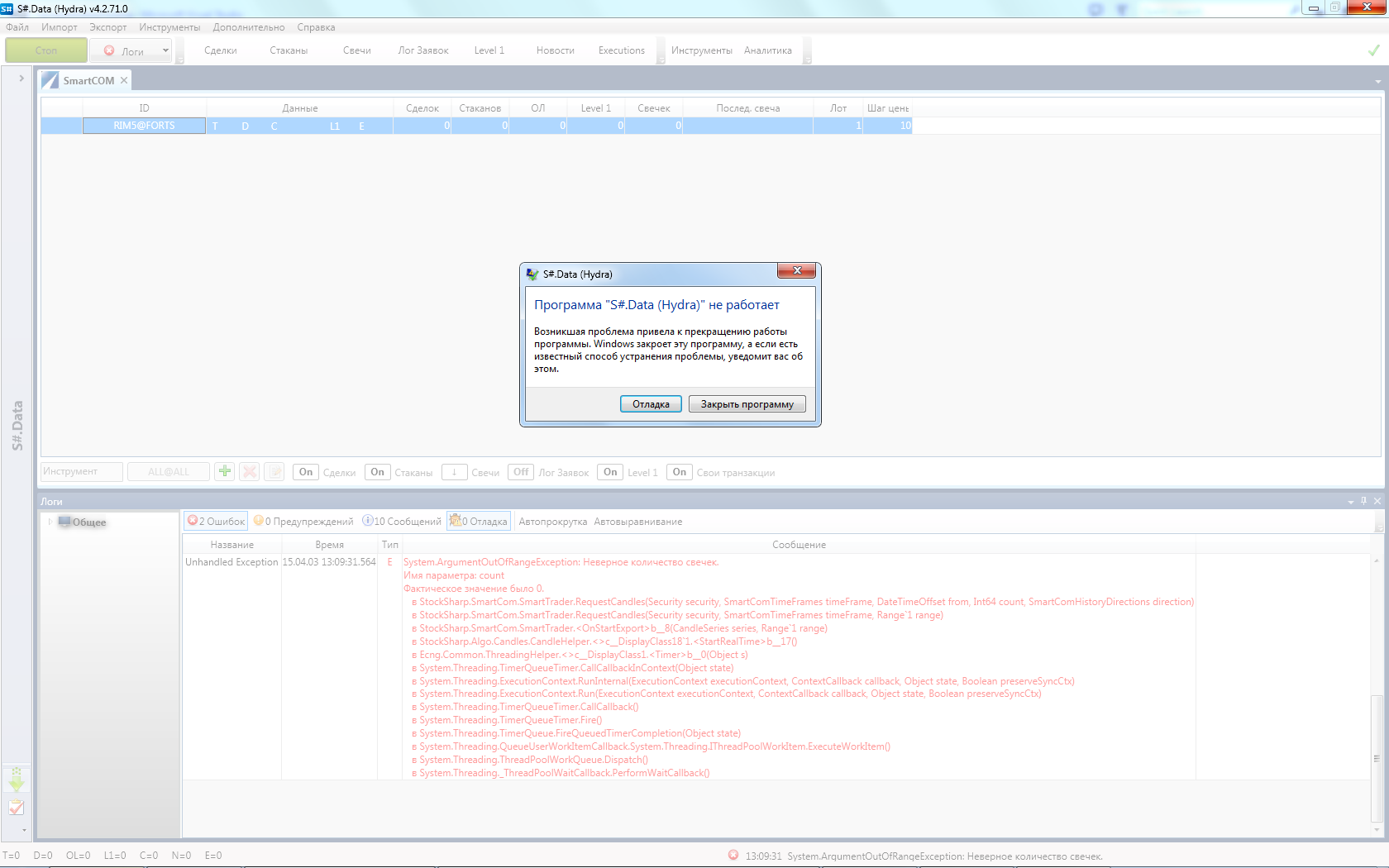Sort logs by the Сообщение column header
1389x868 pixels.
coord(799,545)
